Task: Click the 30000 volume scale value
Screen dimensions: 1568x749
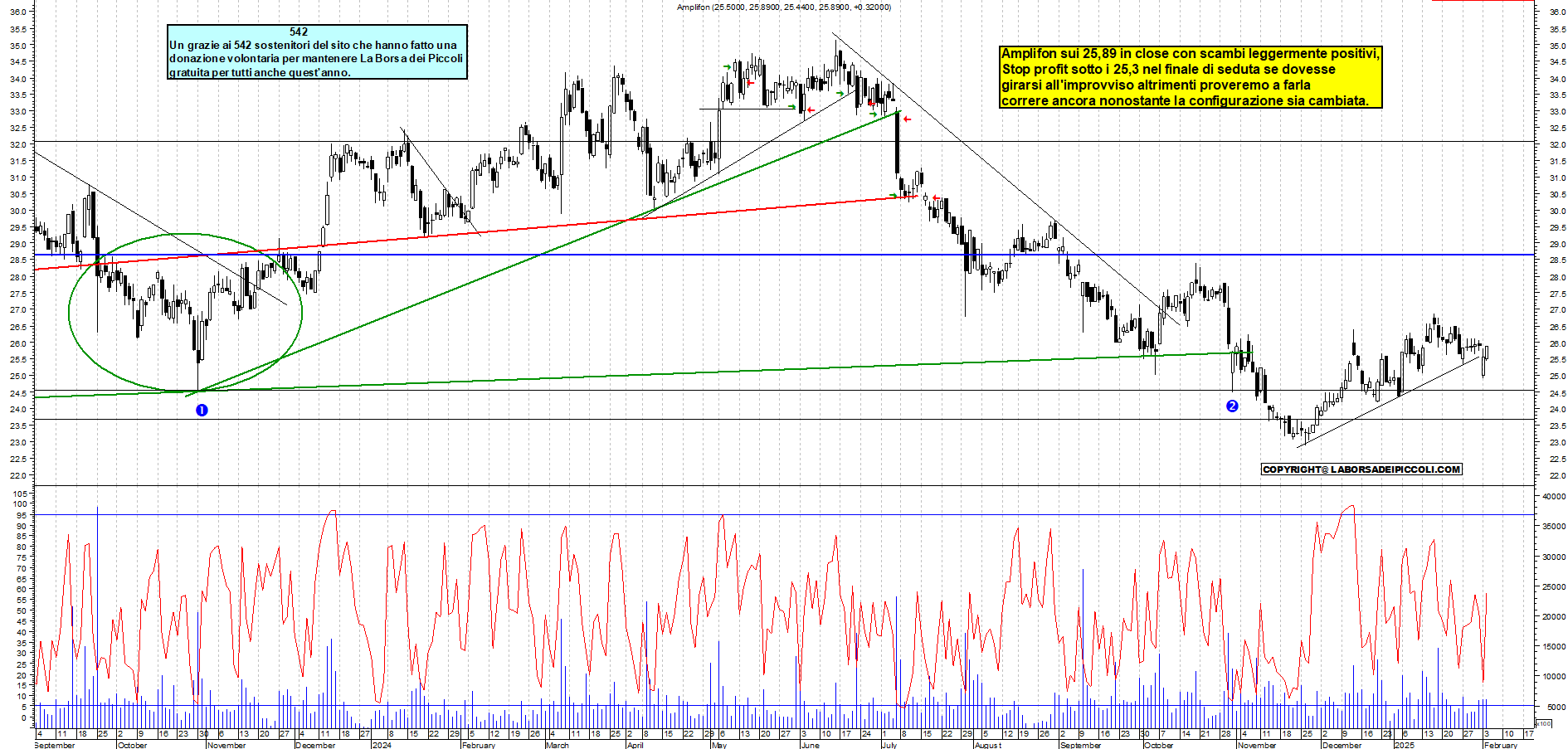Action: click(1554, 557)
